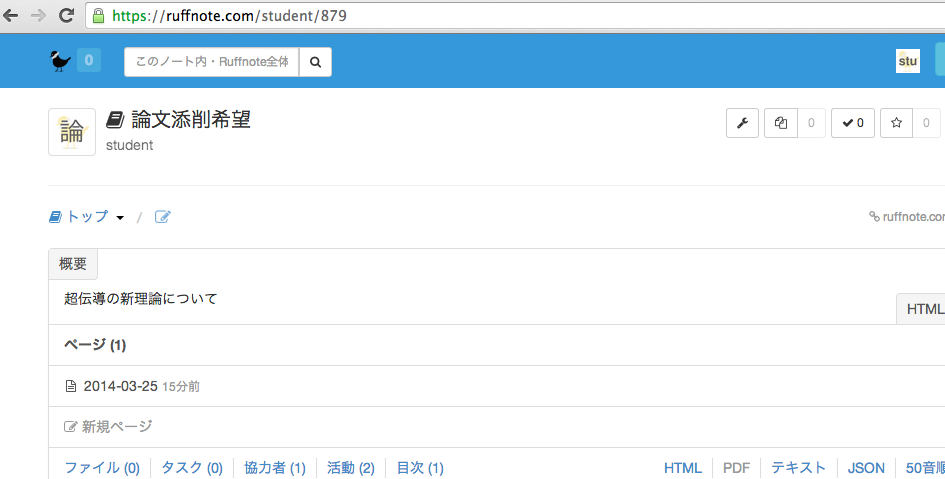Open タスク (0) list
The width and height of the screenshot is (945, 479).
pyautogui.click(x=192, y=468)
